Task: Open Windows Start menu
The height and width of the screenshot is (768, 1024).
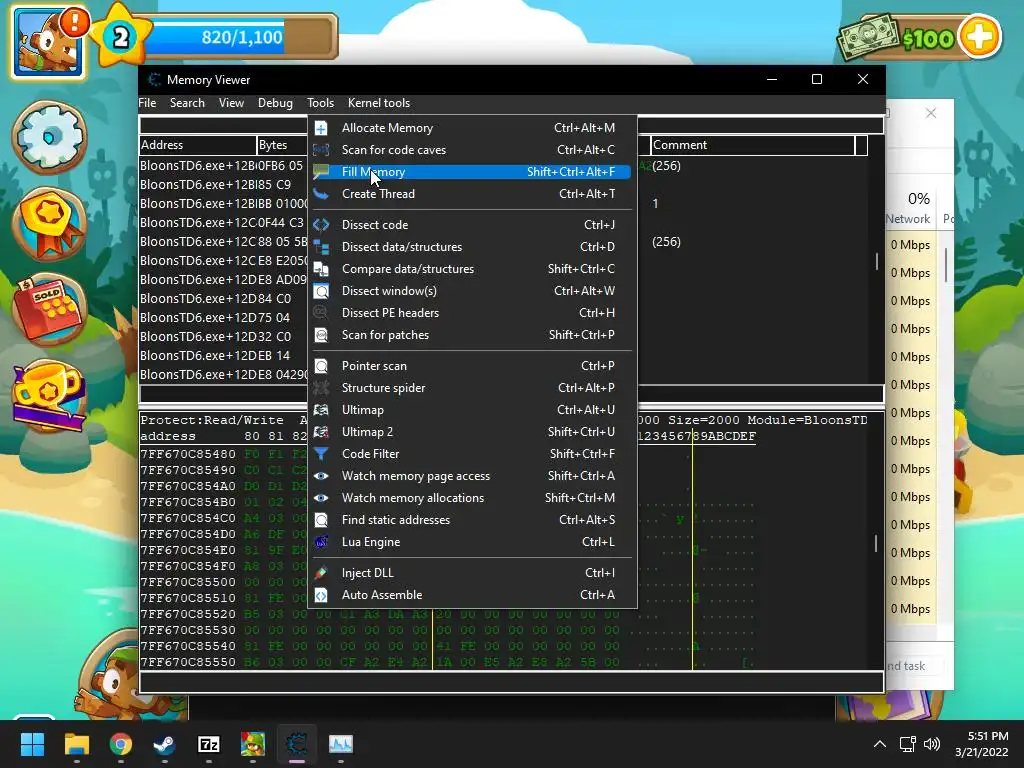Action: coord(32,744)
